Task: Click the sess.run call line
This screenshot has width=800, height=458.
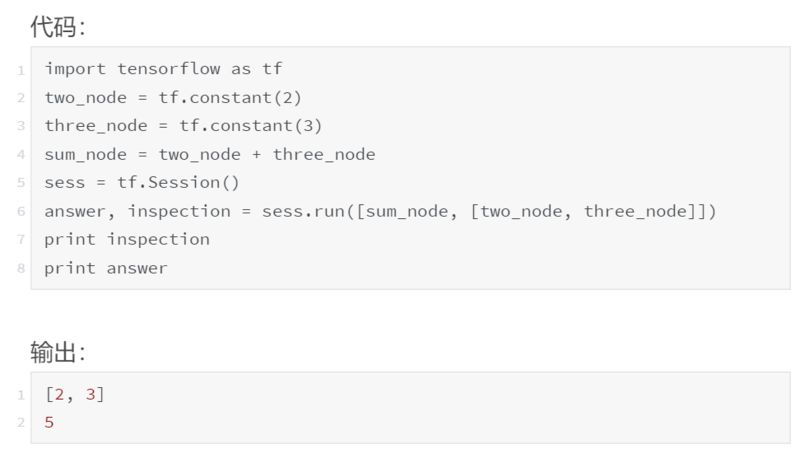Action: tap(380, 211)
